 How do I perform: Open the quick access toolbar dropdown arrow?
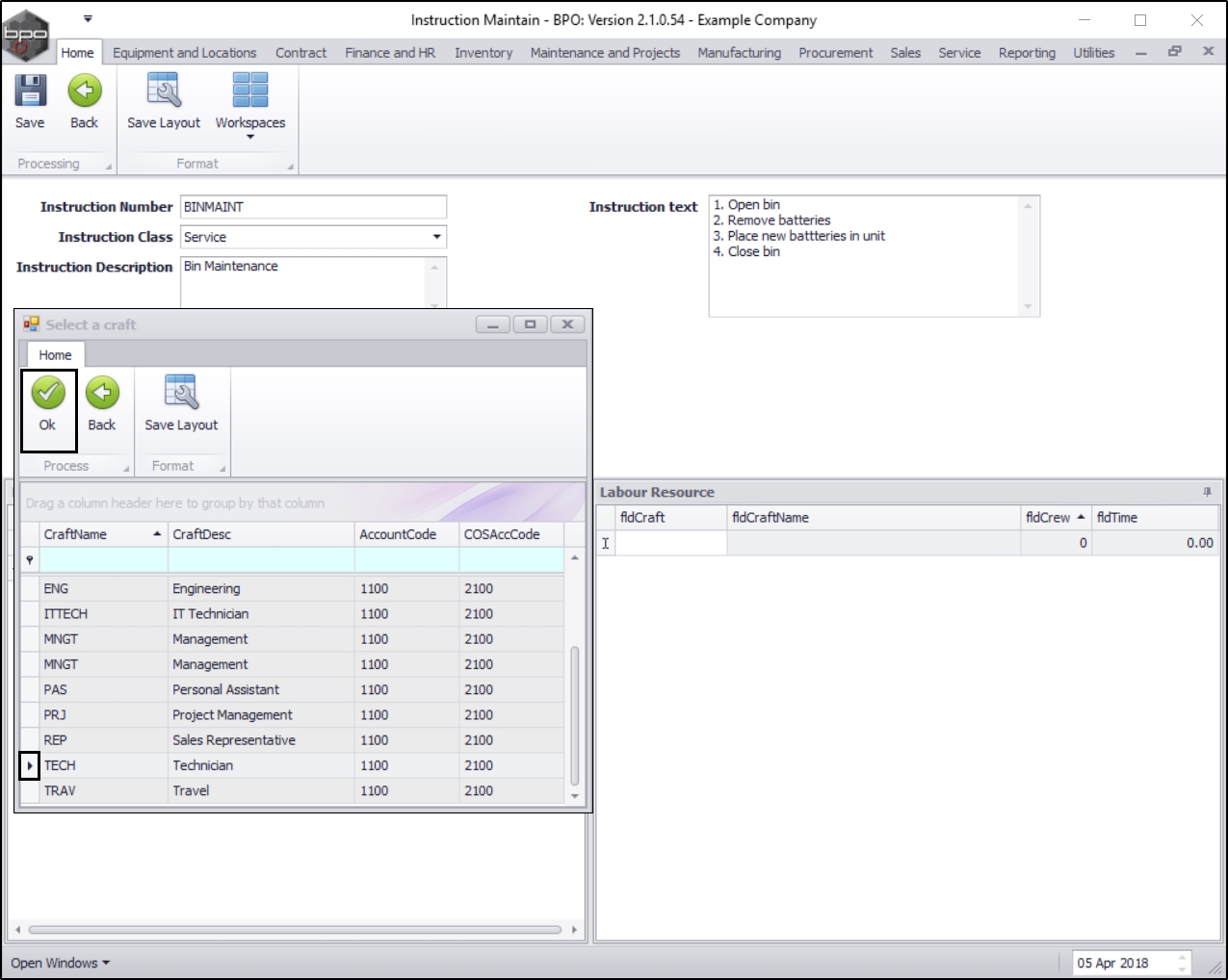(x=88, y=19)
